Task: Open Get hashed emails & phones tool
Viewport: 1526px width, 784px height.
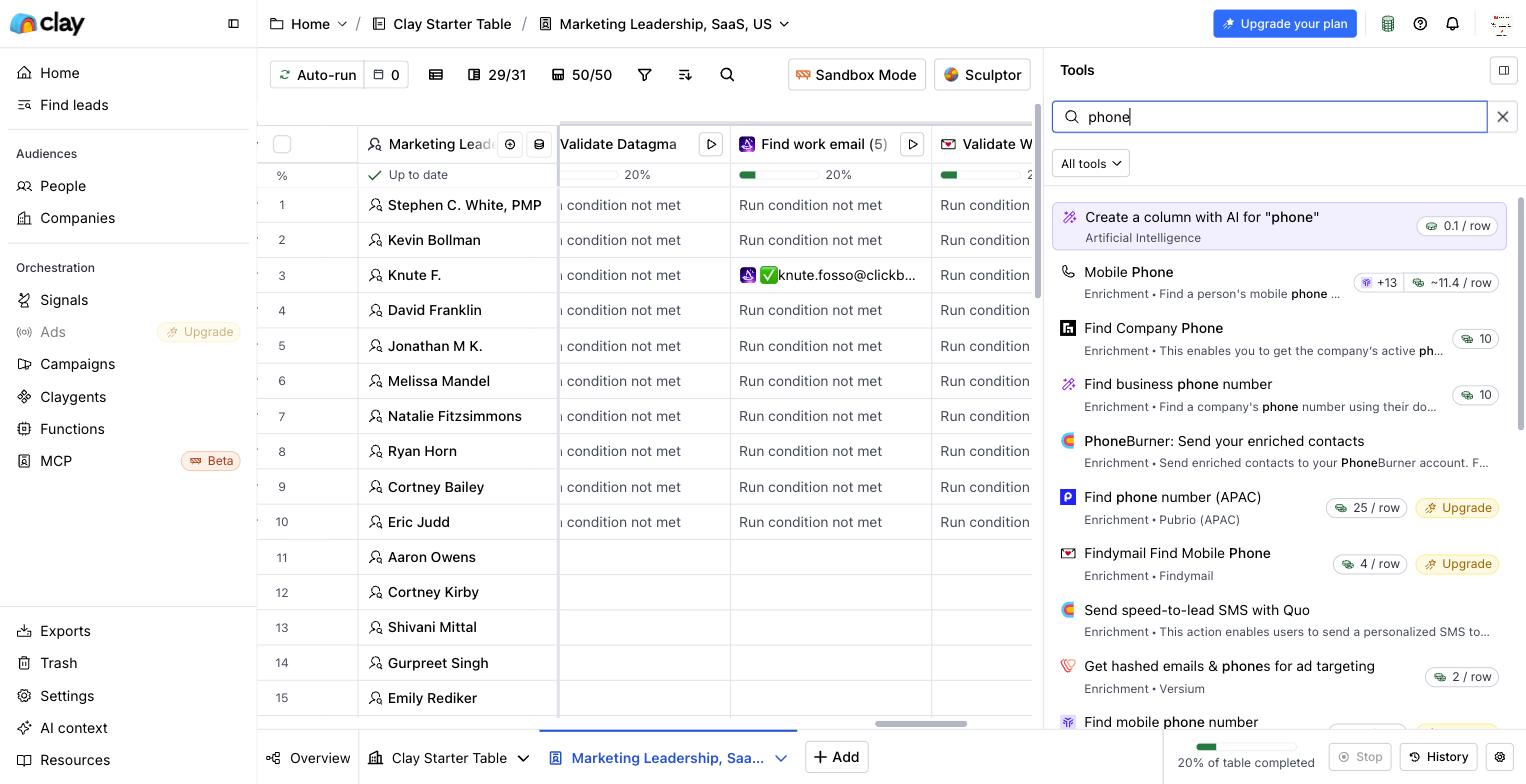Action: pyautogui.click(x=1279, y=677)
